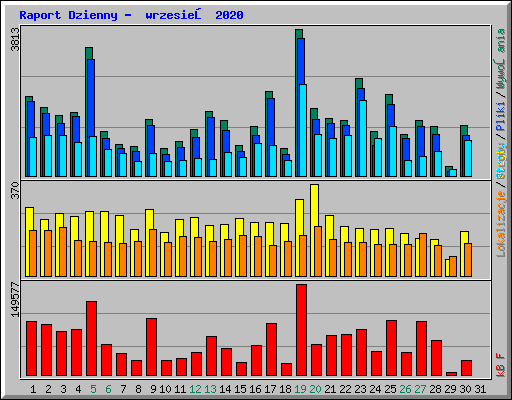Click the orange bar for day 27
Image resolution: width=512 pixels, height=400 pixels.
coord(423,255)
